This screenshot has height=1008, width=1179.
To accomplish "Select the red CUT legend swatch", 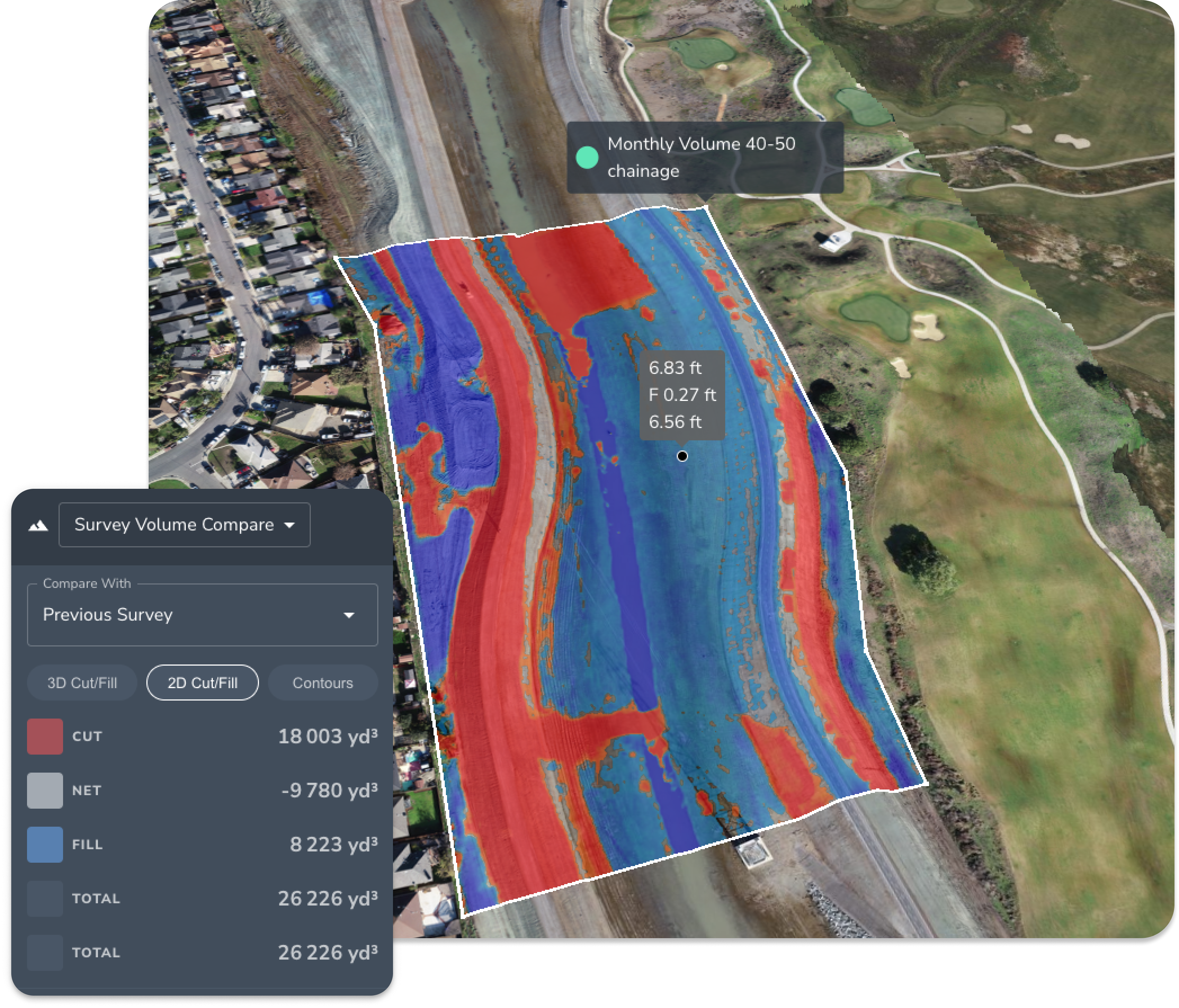I will pos(44,736).
